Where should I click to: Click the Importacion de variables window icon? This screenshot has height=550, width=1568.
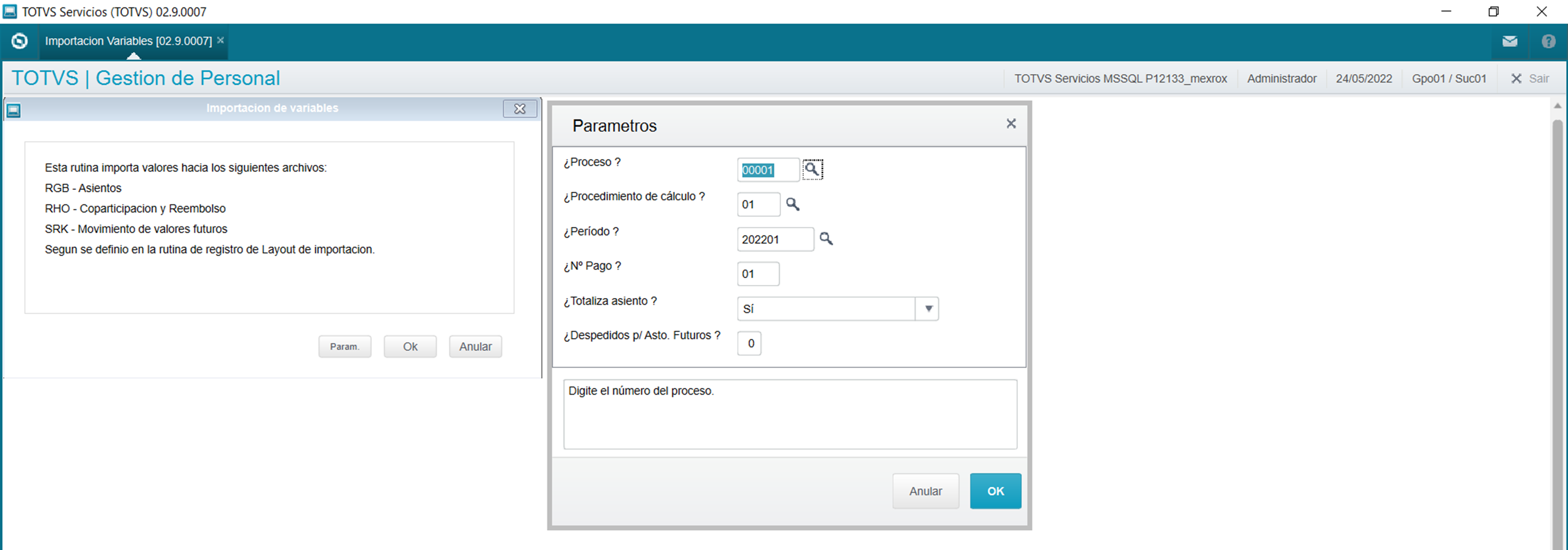(14, 110)
